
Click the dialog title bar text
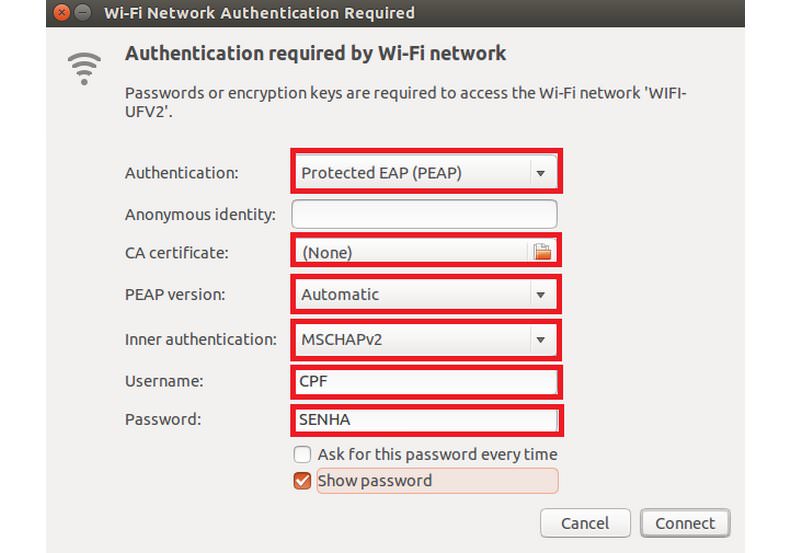tap(259, 13)
